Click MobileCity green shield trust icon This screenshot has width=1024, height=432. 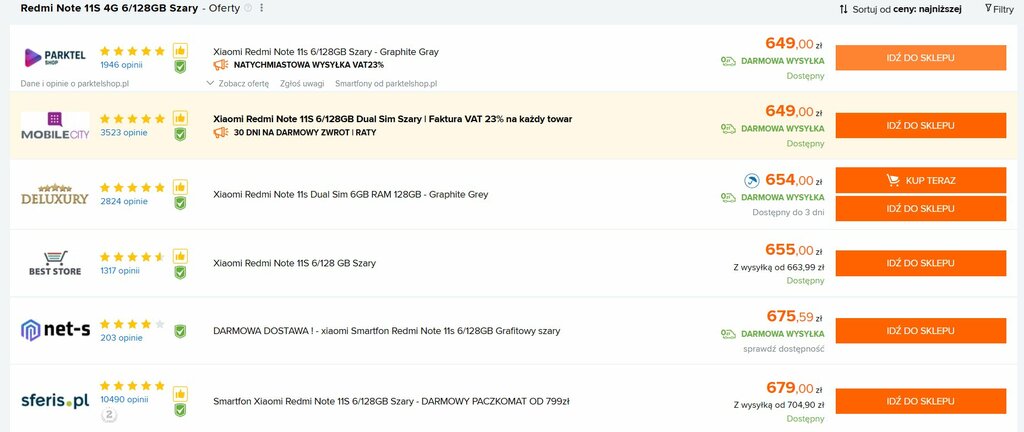click(x=180, y=134)
